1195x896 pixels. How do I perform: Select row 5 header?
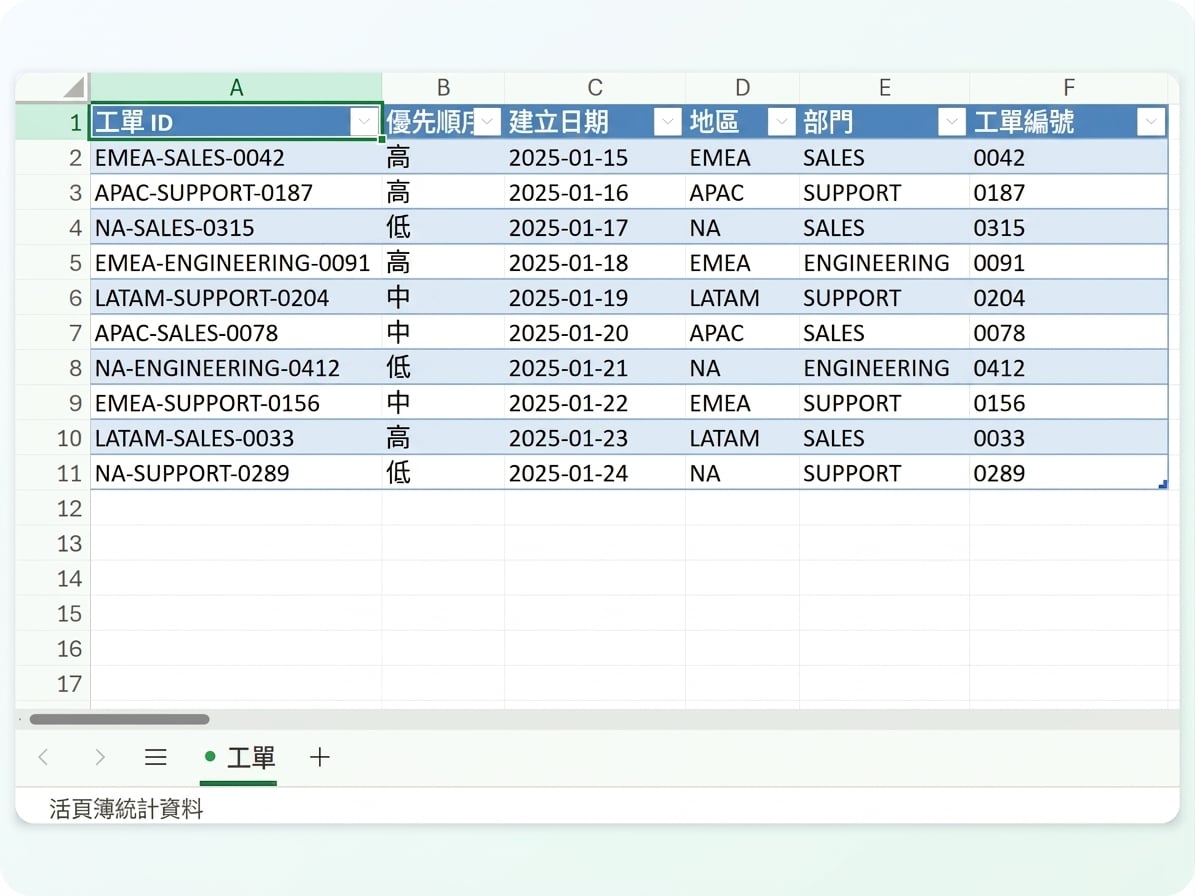click(x=53, y=263)
